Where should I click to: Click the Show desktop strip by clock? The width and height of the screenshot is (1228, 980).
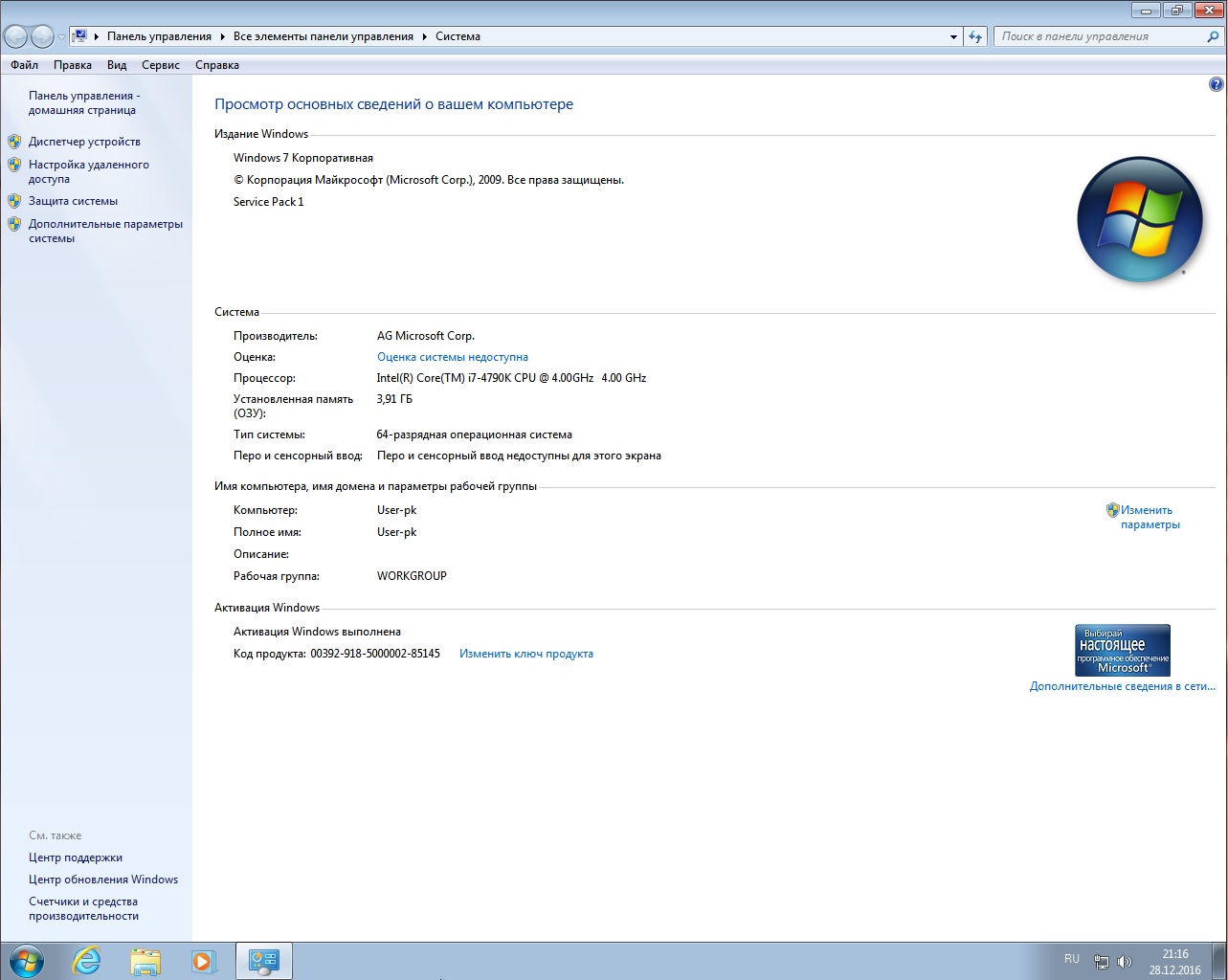(1220, 961)
